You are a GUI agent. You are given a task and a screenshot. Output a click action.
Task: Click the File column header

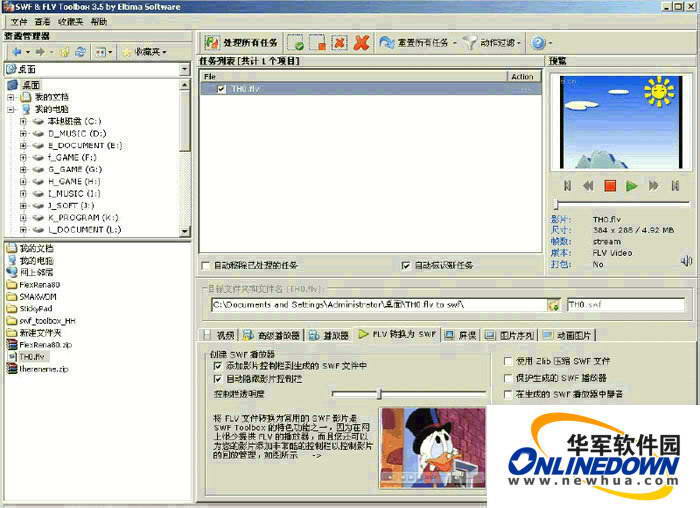tap(353, 76)
